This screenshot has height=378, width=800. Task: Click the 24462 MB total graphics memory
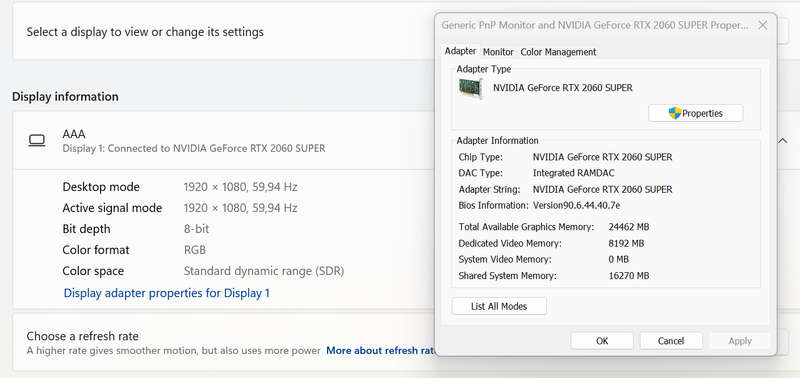coord(629,227)
